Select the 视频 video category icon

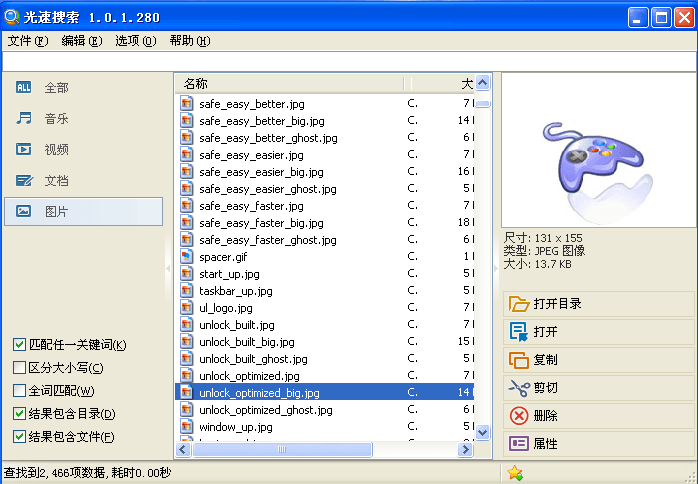(24, 150)
